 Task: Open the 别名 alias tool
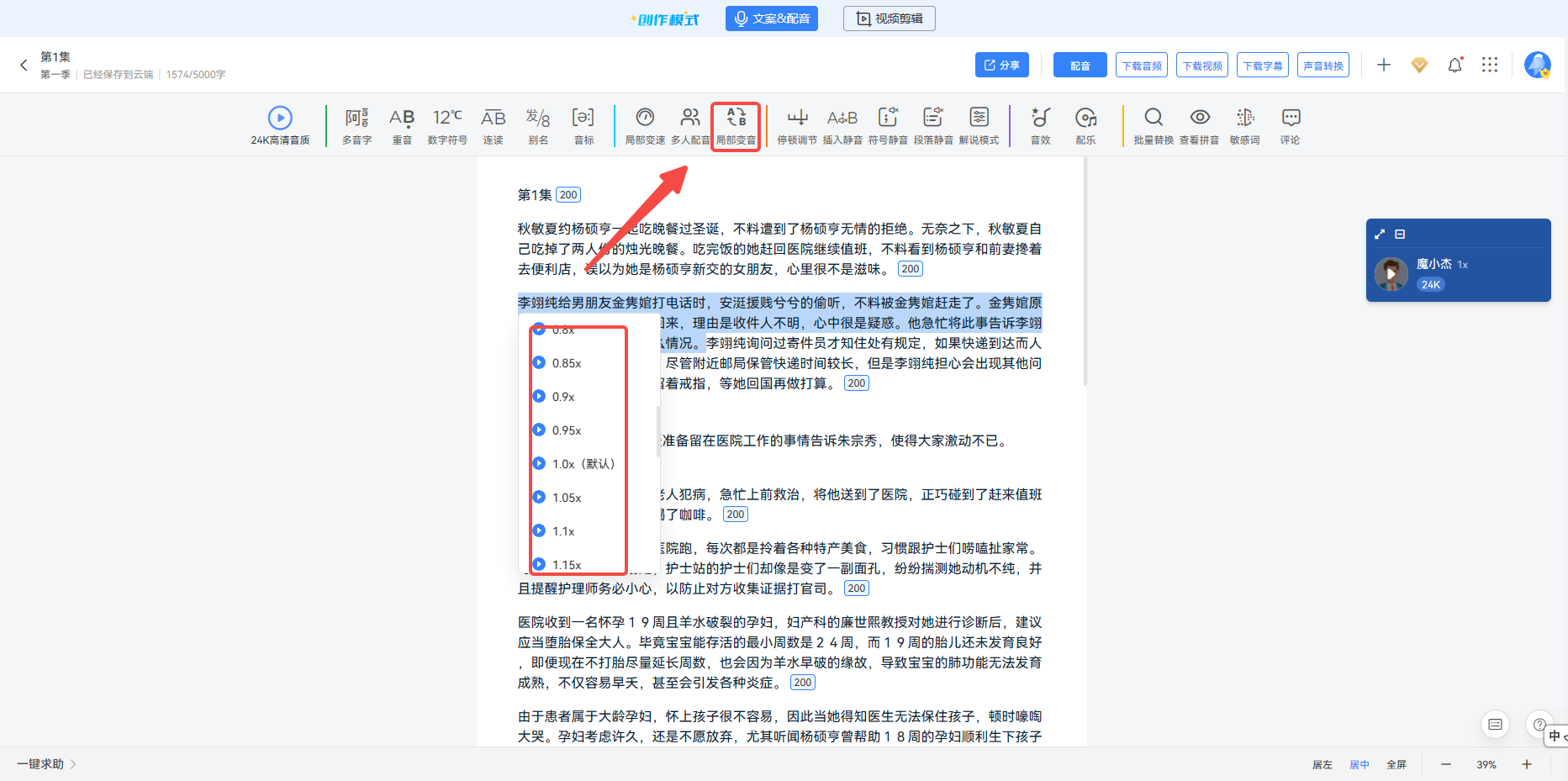[538, 124]
